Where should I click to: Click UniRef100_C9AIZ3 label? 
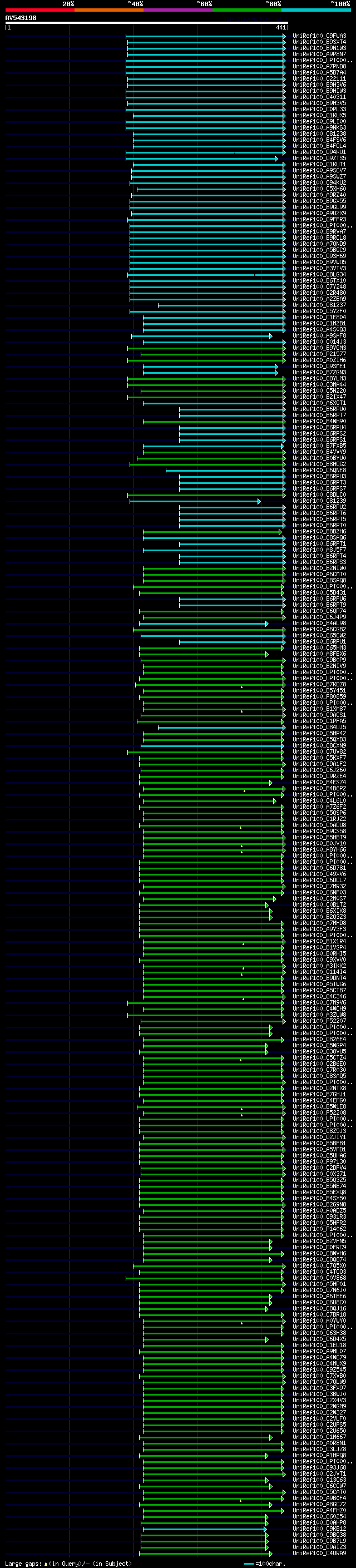tap(319, 1547)
